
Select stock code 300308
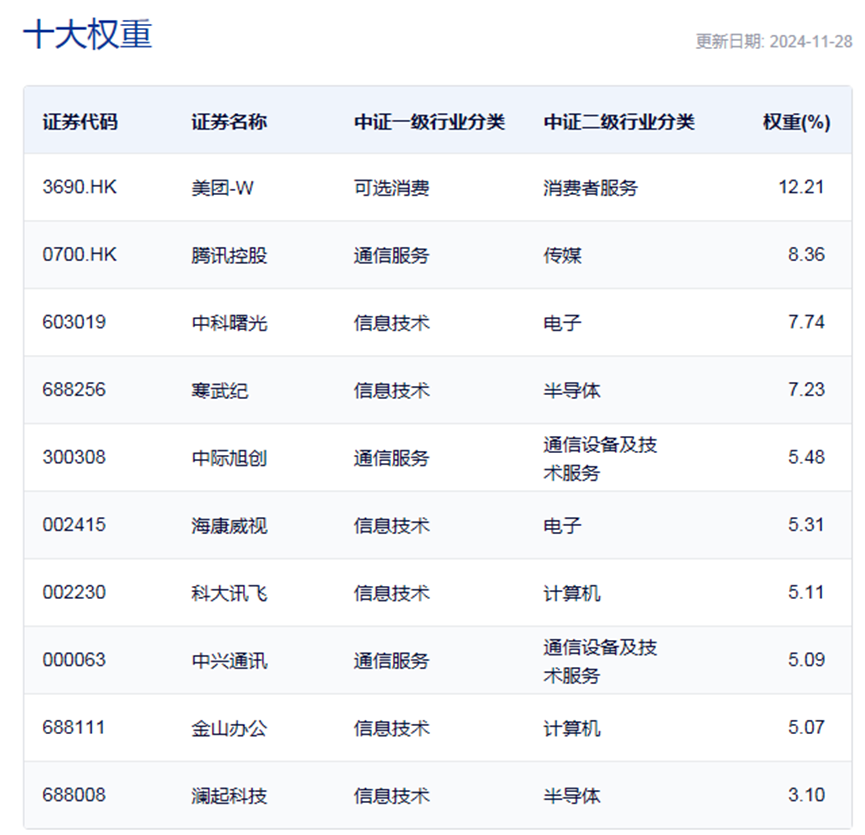[74, 457]
